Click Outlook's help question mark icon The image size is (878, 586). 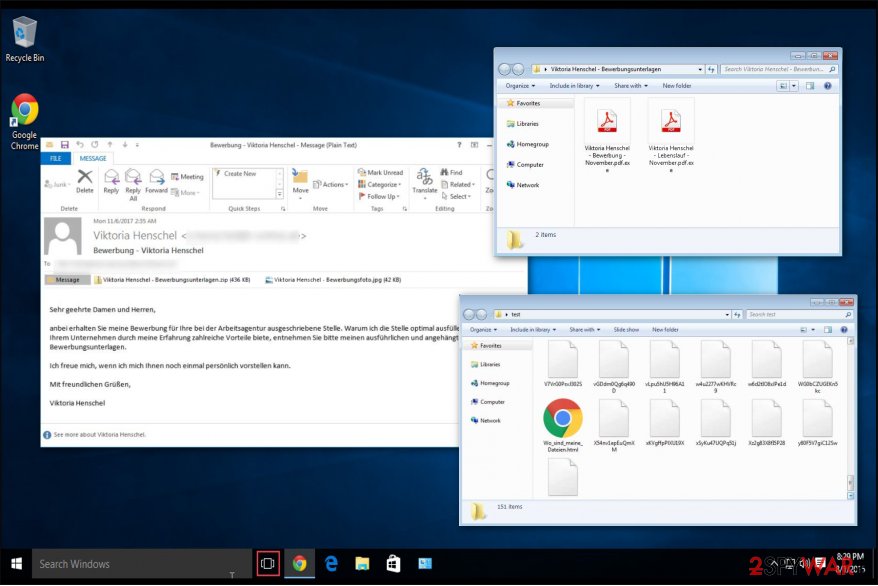coord(459,145)
